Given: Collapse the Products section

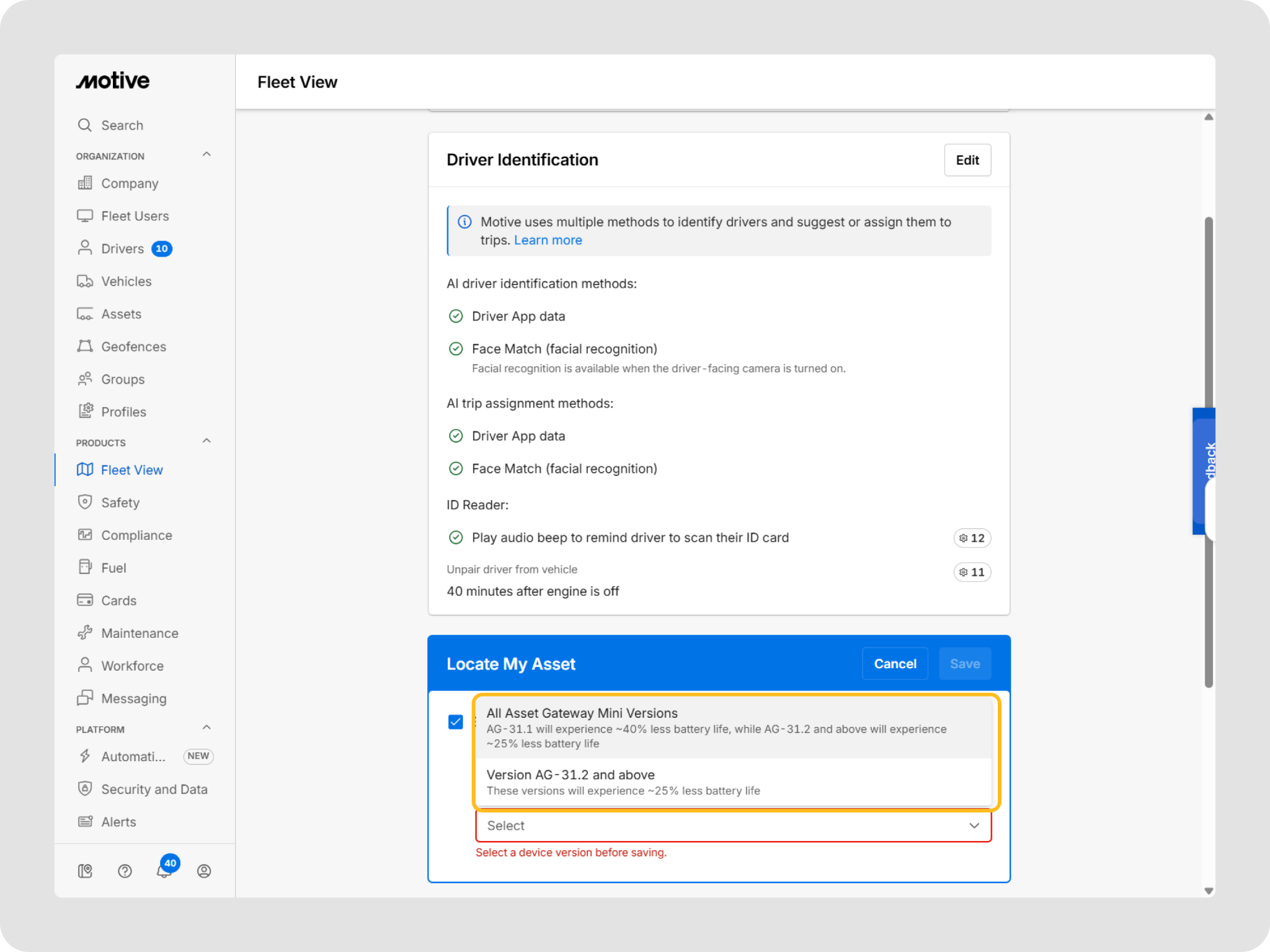Looking at the screenshot, I should (206, 441).
